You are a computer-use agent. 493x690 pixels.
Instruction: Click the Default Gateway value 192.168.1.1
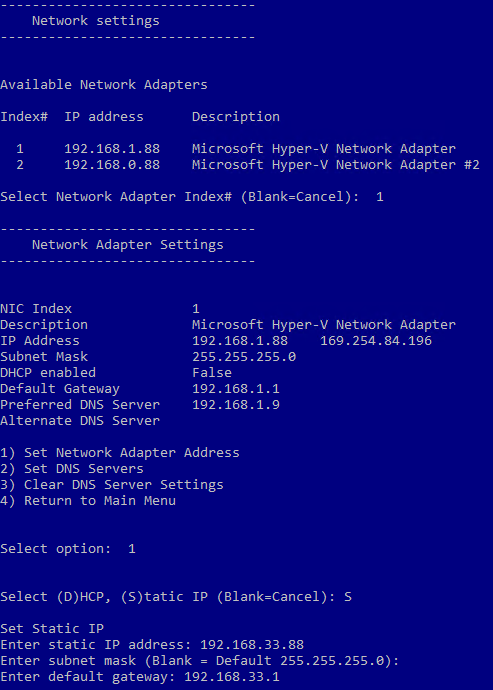click(x=235, y=389)
